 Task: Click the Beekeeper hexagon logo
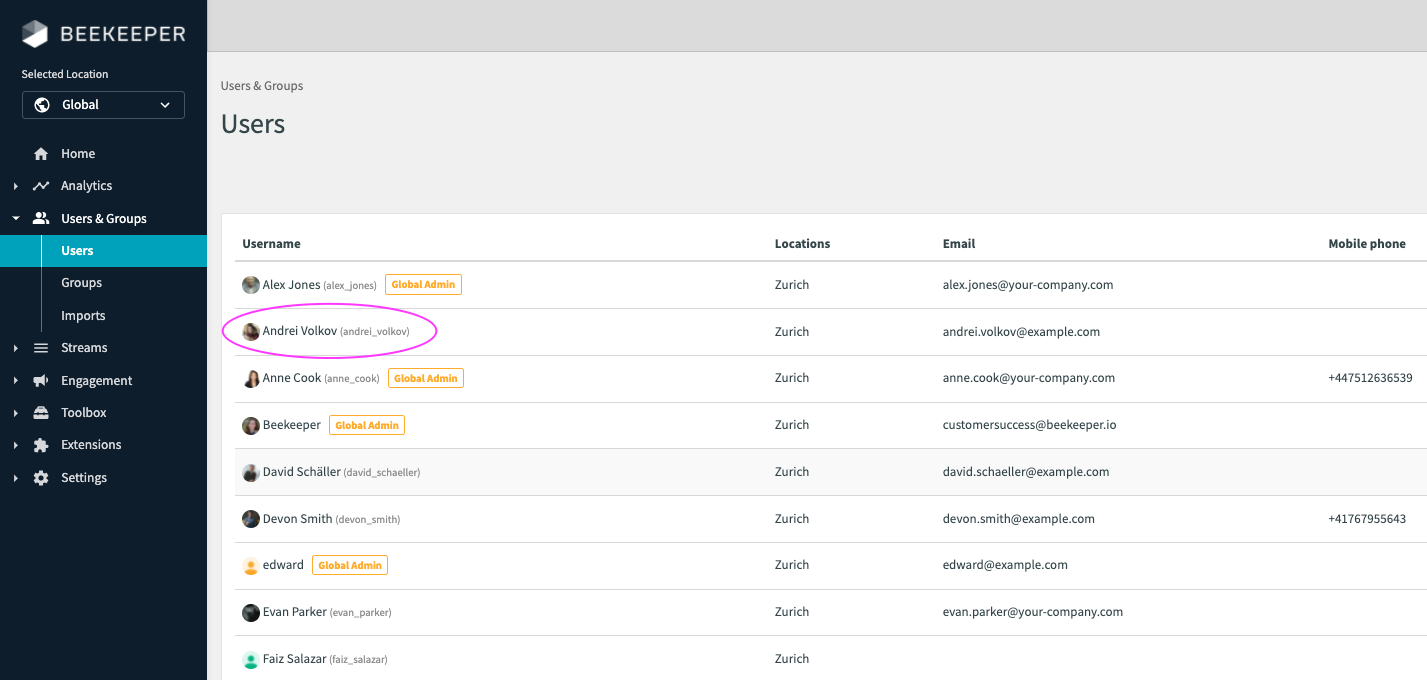coord(33,33)
